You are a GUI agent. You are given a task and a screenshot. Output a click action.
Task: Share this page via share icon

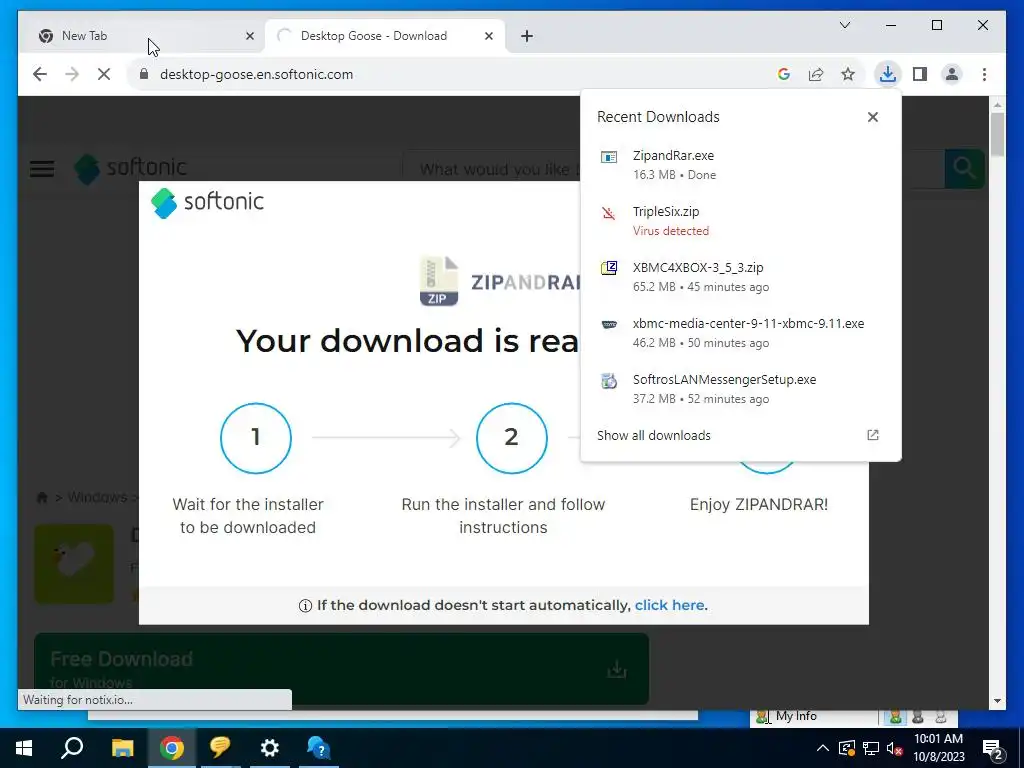816,74
